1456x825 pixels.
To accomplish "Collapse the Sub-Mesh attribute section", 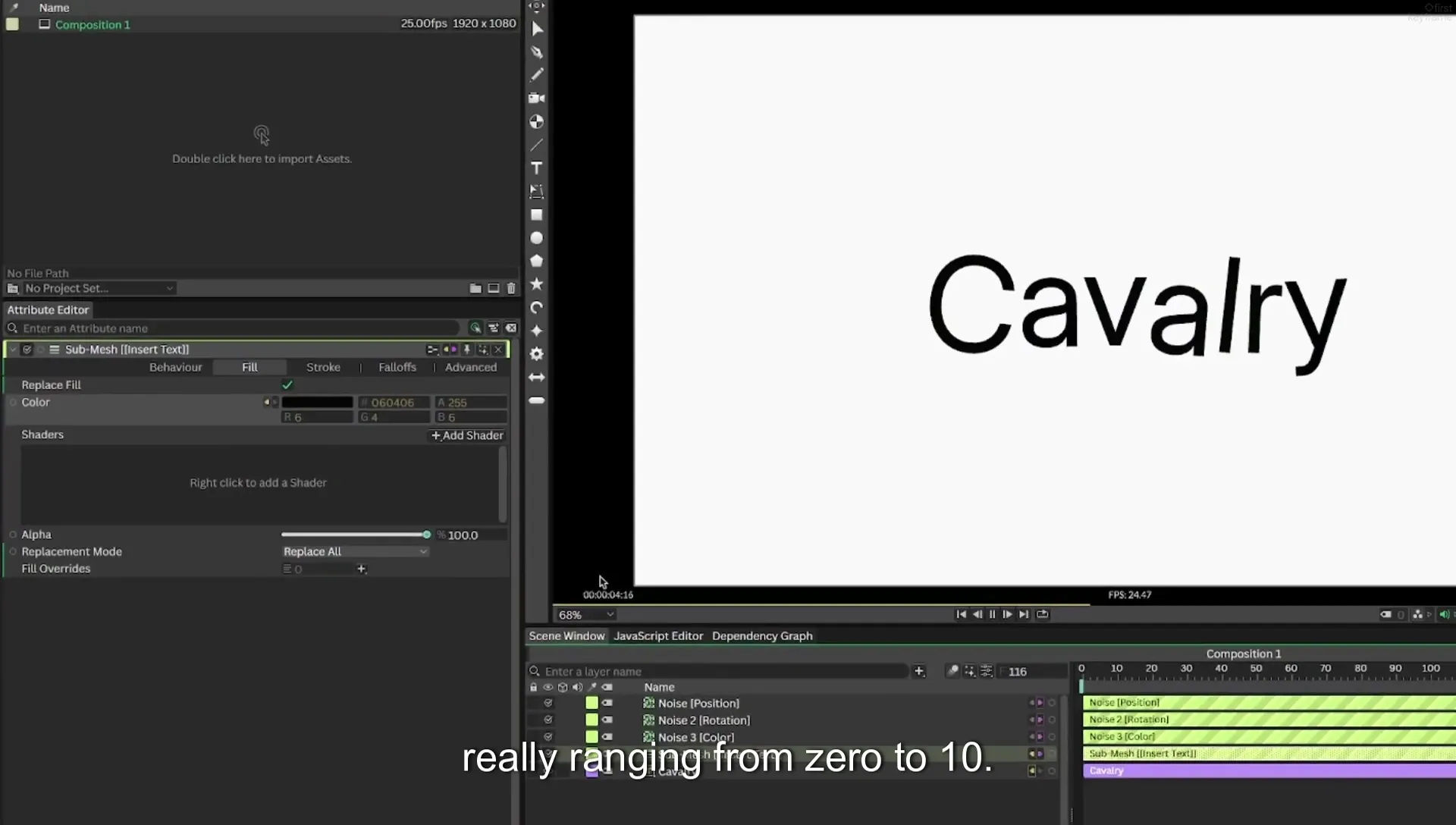I will tap(13, 350).
